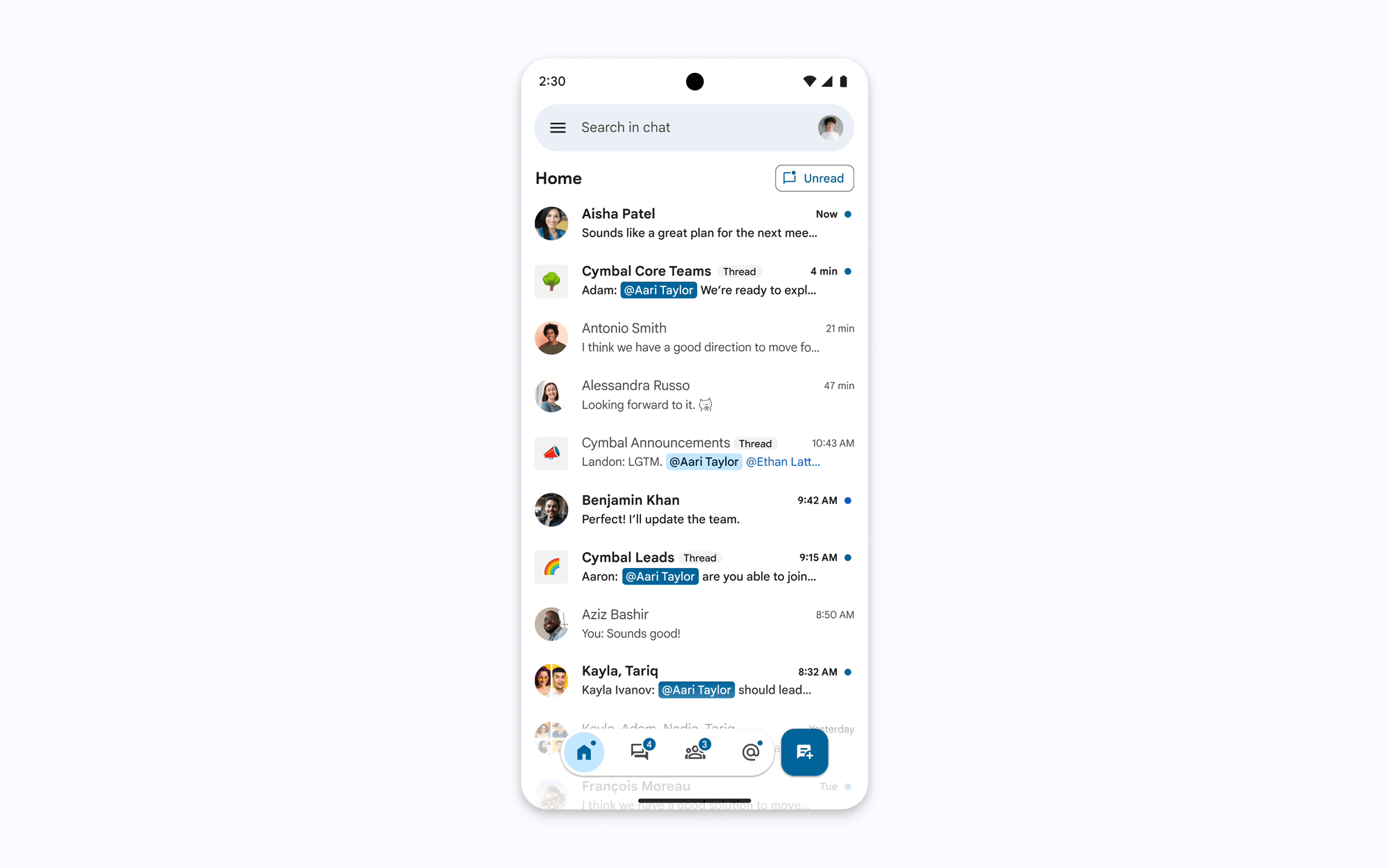Open new message compose button
This screenshot has height=868, width=1389.
pyautogui.click(x=805, y=751)
